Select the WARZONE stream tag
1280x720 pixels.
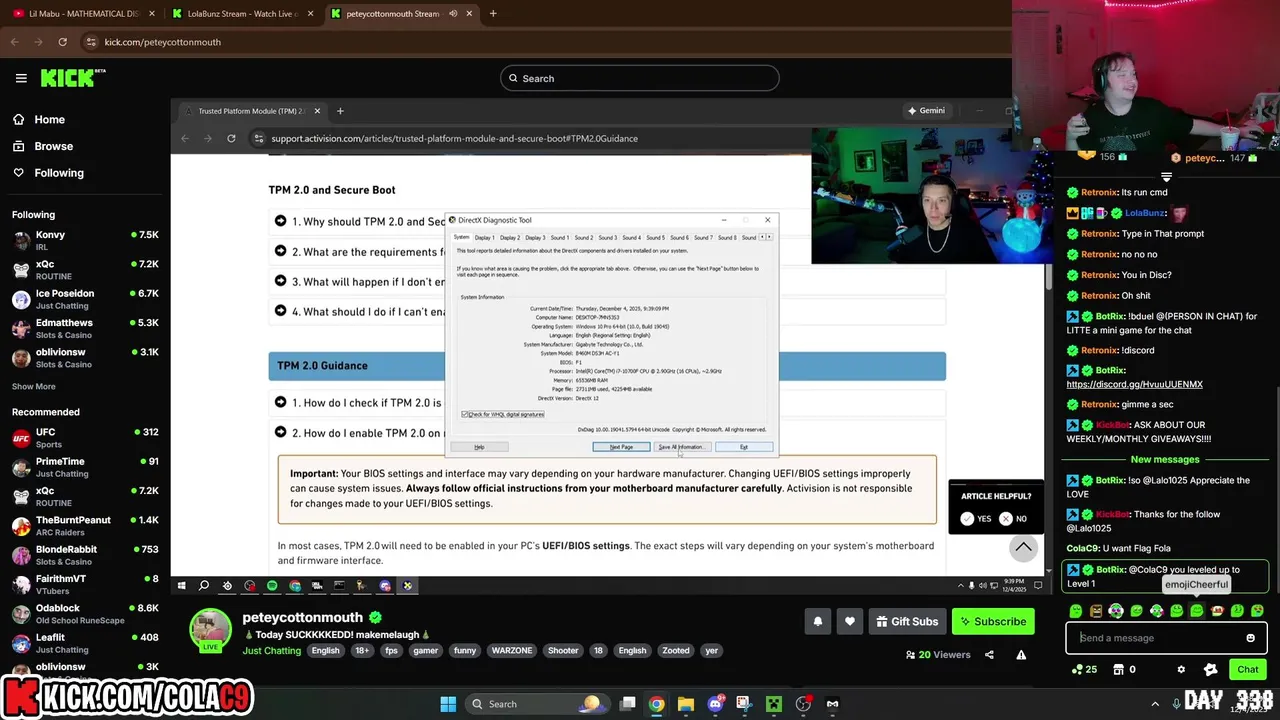(512, 650)
